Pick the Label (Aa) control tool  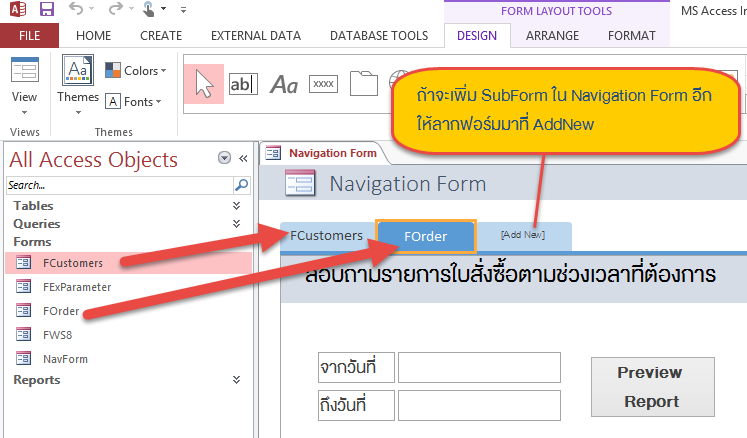point(284,85)
